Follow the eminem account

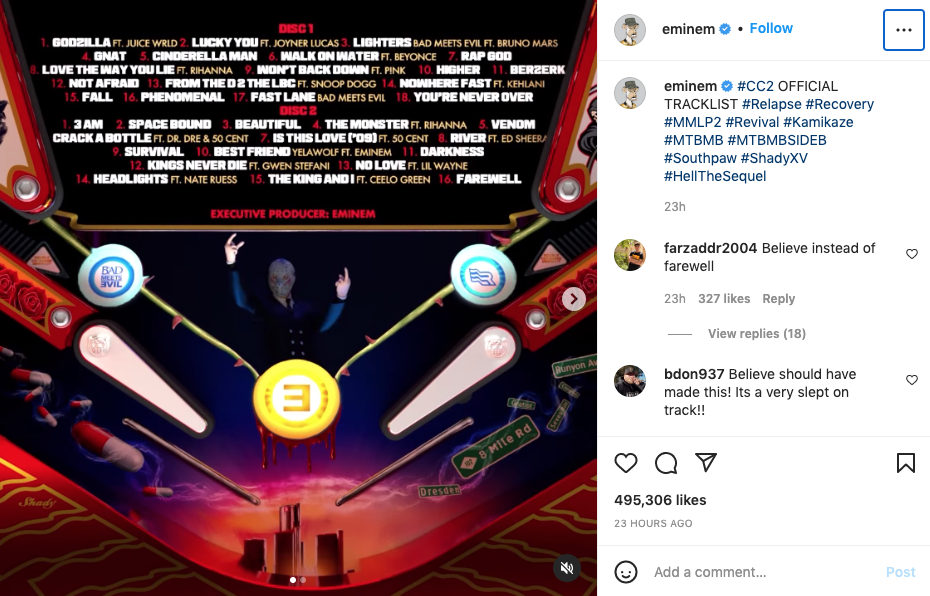pyautogui.click(x=770, y=28)
